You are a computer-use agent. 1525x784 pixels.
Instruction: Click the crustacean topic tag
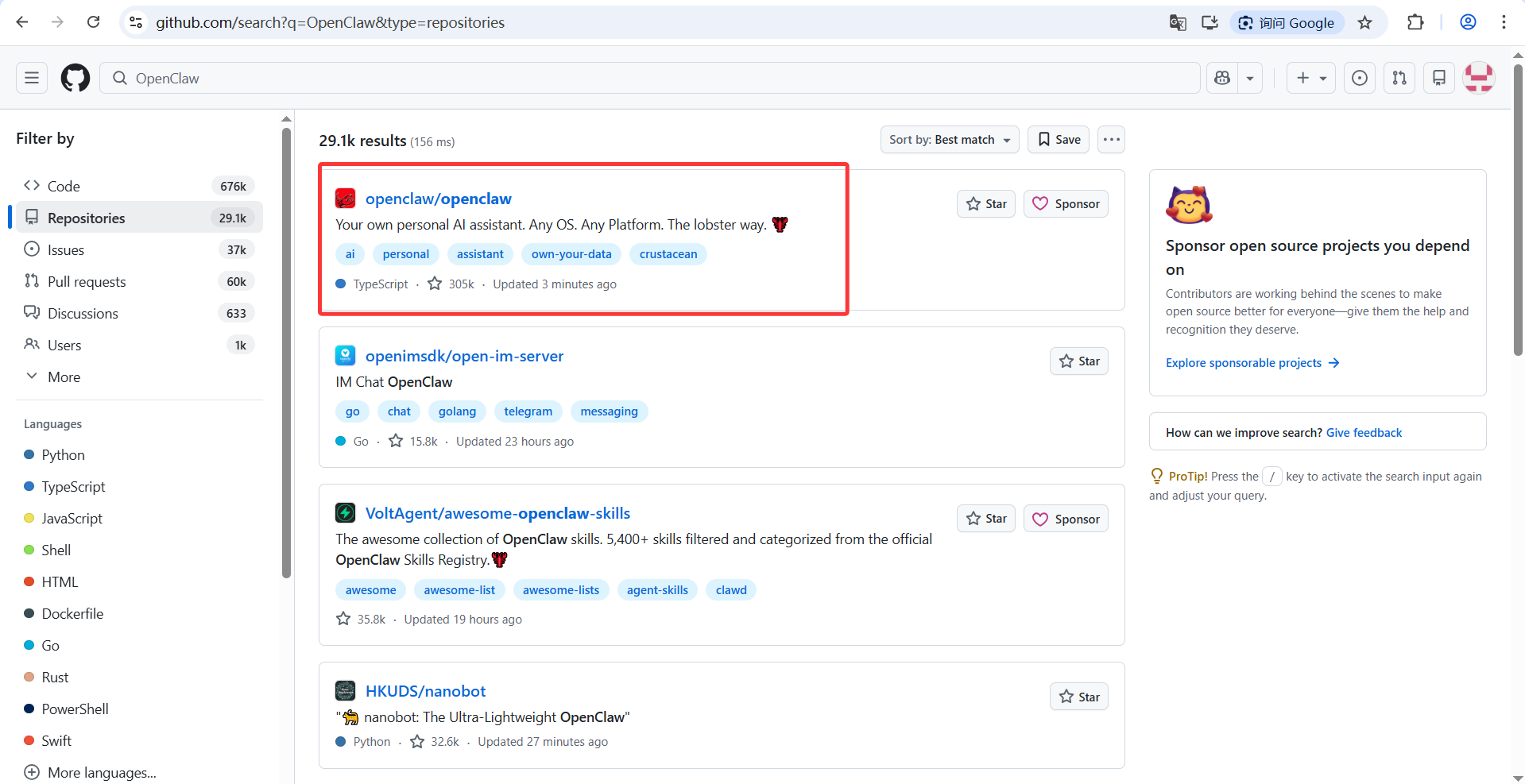click(x=668, y=254)
